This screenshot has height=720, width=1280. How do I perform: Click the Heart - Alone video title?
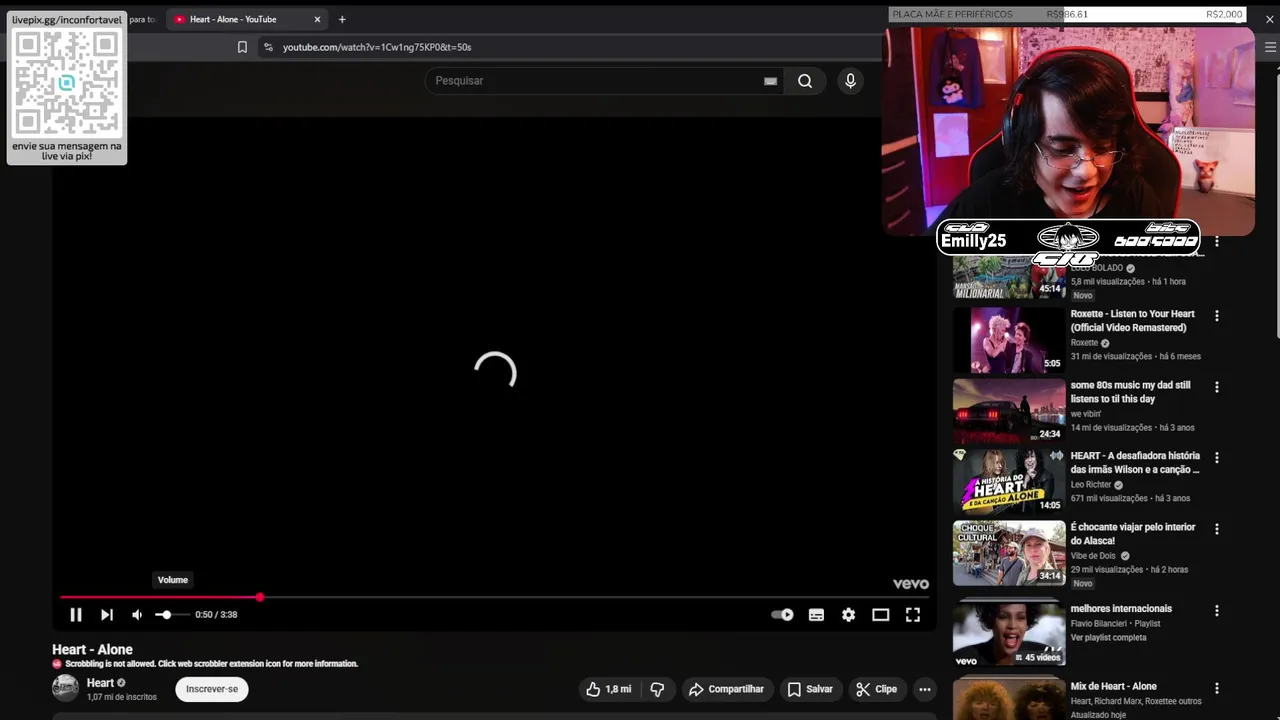coord(92,650)
